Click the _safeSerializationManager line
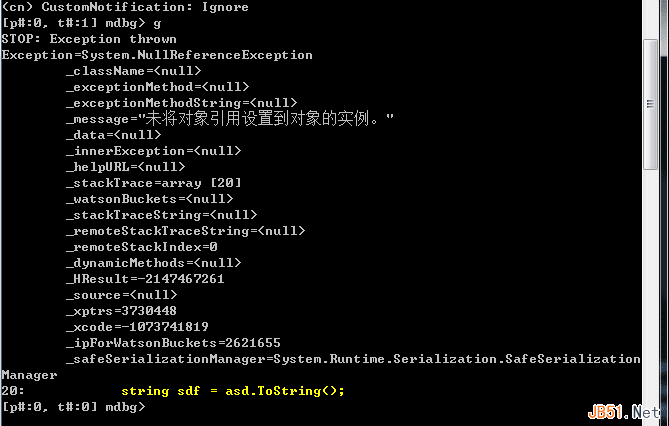Image resolution: width=669 pixels, height=426 pixels. coord(352,359)
